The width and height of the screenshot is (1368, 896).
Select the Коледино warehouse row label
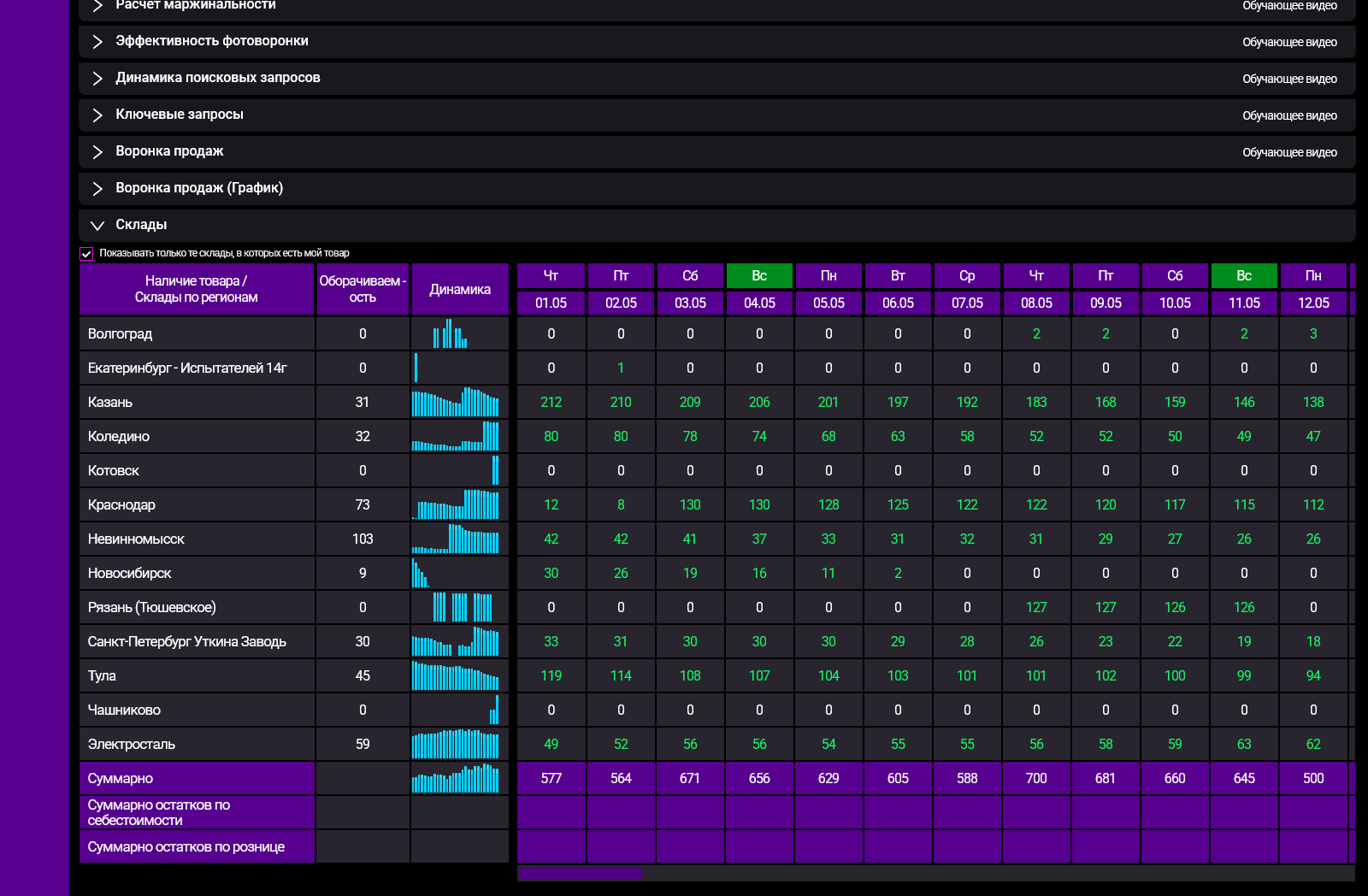[197, 436]
